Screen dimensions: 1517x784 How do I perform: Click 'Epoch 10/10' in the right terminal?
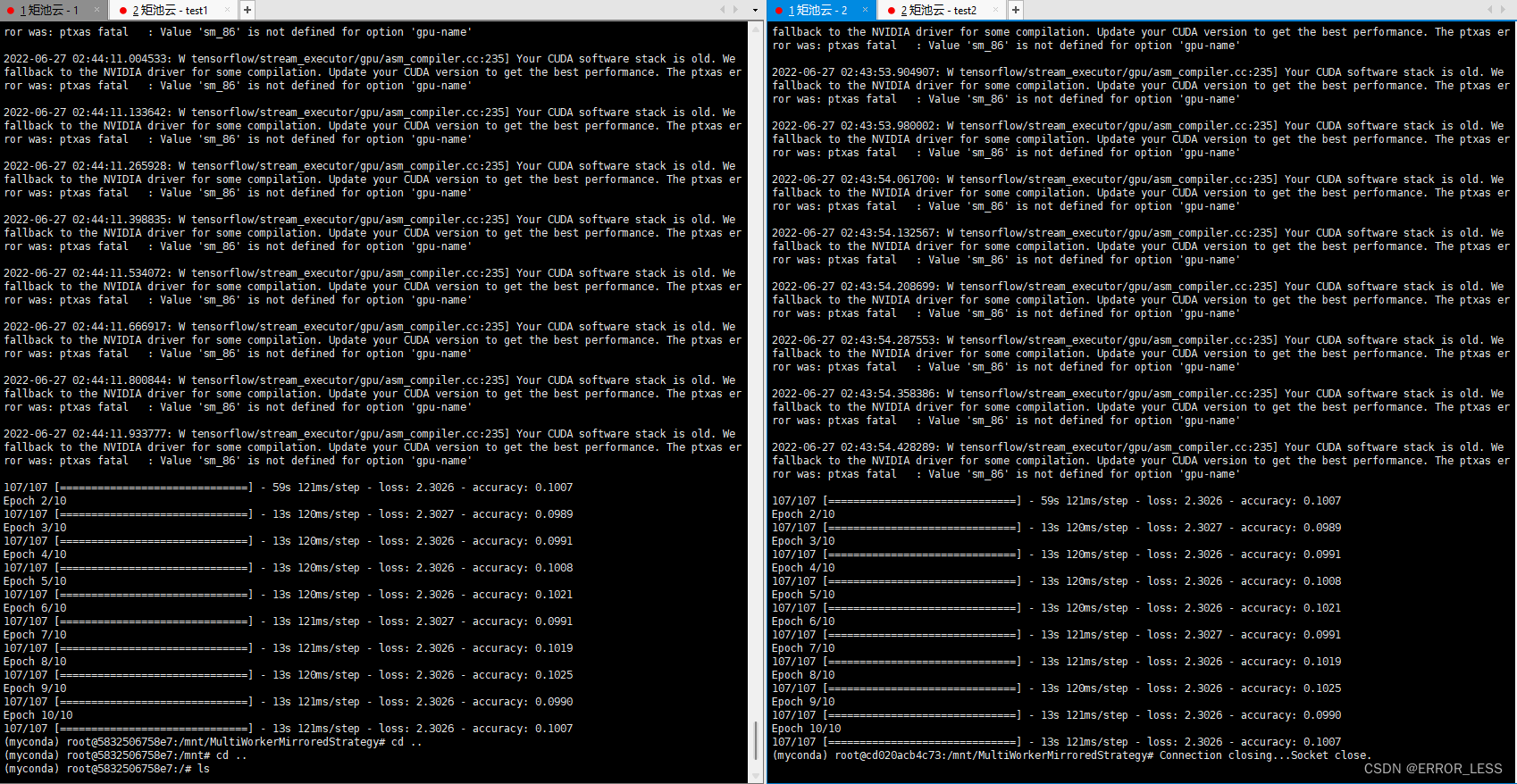click(x=807, y=729)
